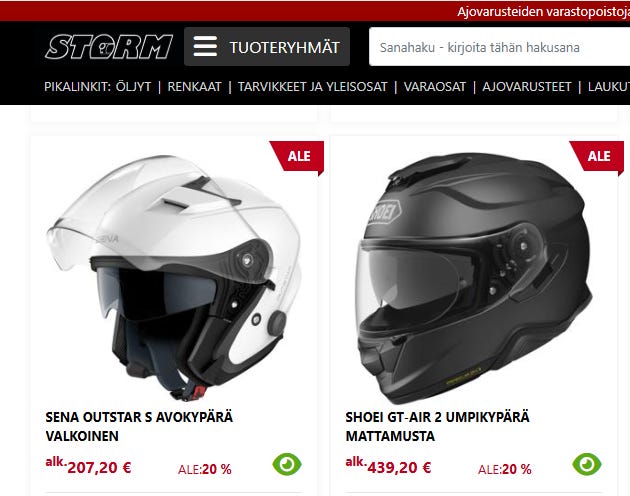
Task: Go to TARVIKKEET JA YLEISOSAT
Action: pyautogui.click(x=313, y=87)
